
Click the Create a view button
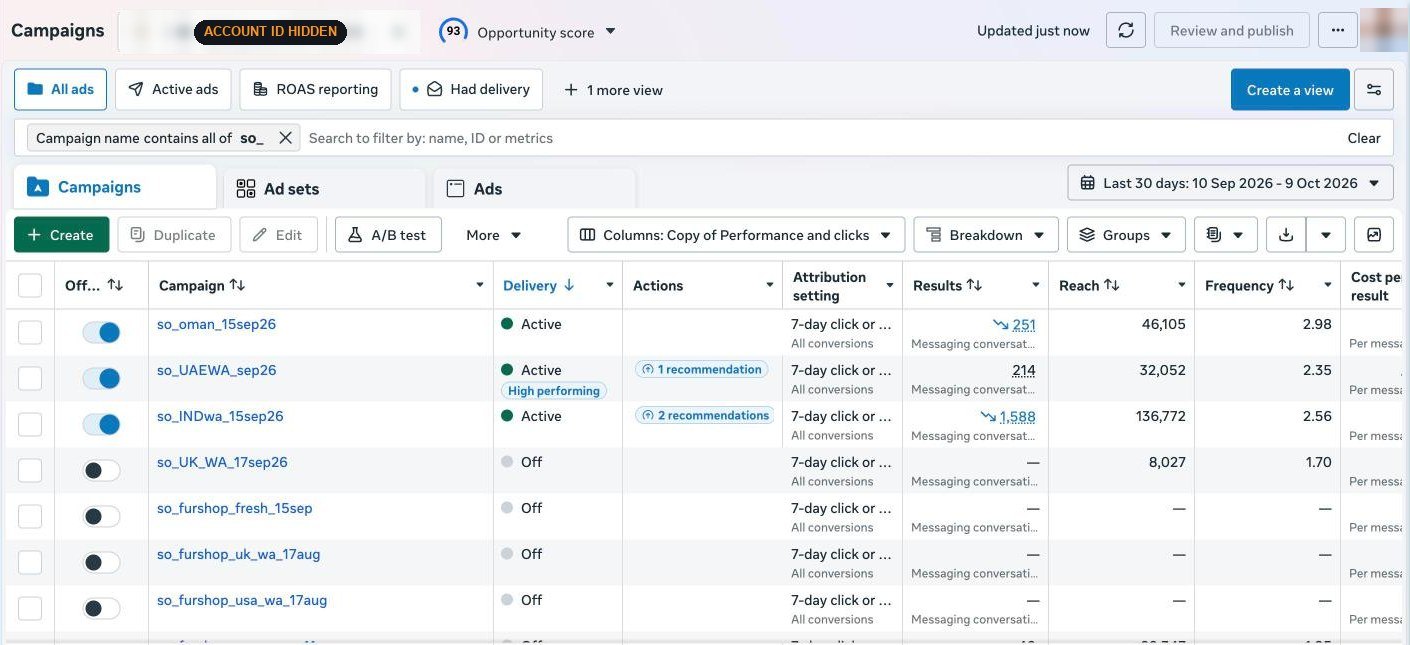[x=1290, y=90]
